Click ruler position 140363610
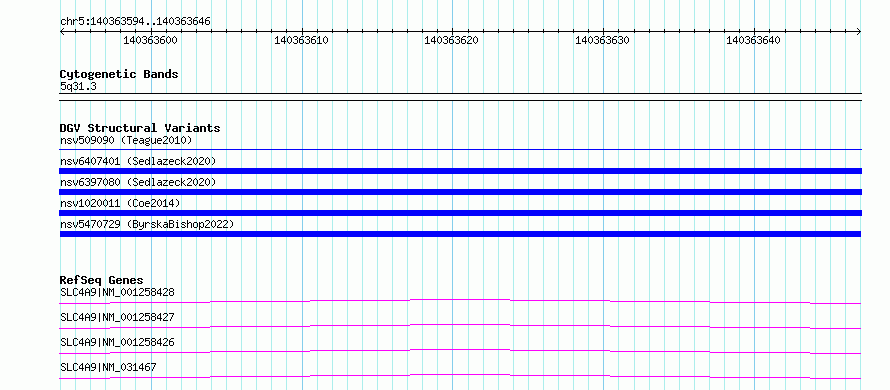The width and height of the screenshot is (890, 390). point(301,40)
